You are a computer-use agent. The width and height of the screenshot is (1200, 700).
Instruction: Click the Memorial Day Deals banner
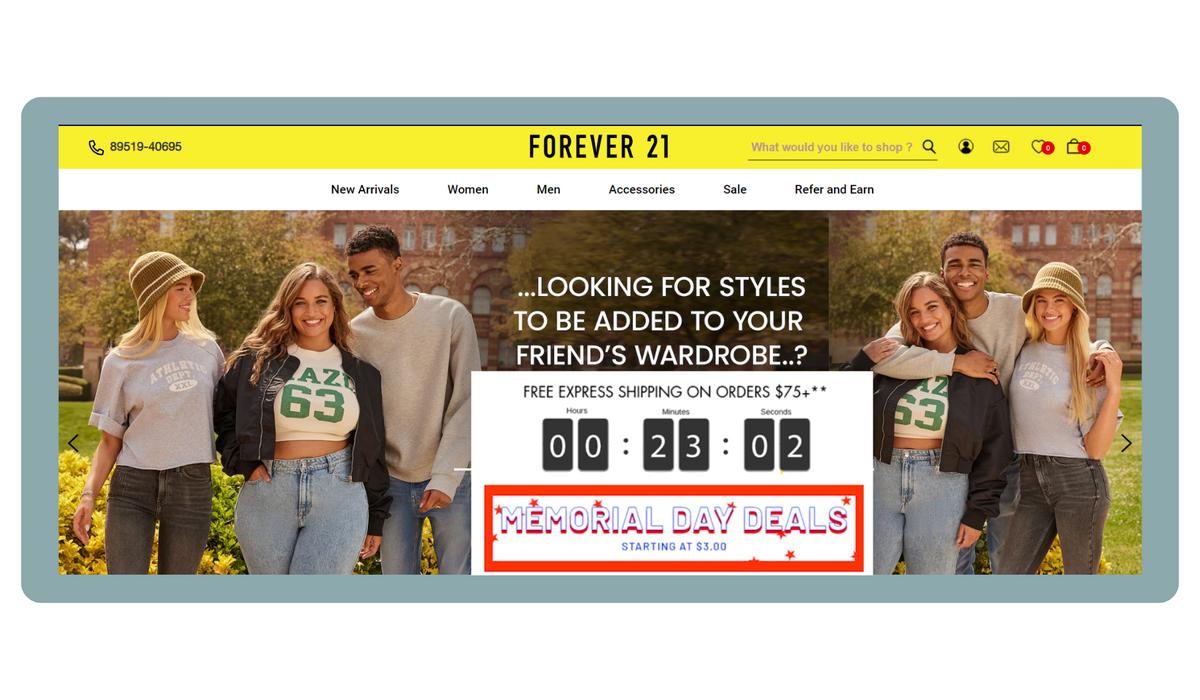point(673,528)
